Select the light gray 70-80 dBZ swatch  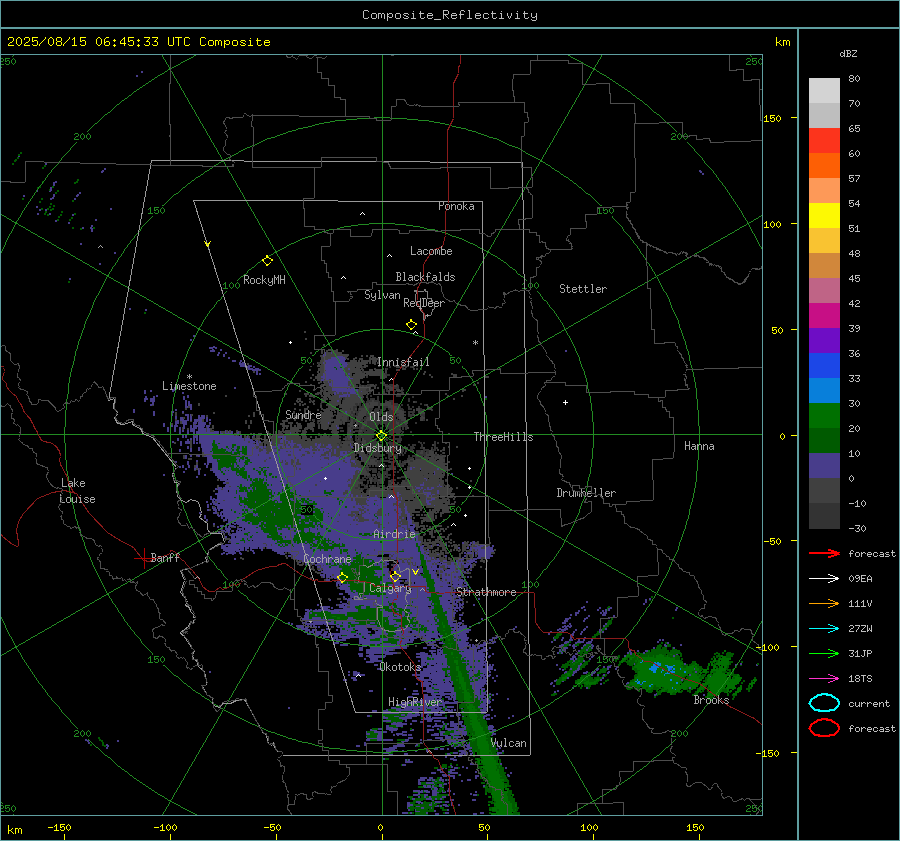pos(824,91)
